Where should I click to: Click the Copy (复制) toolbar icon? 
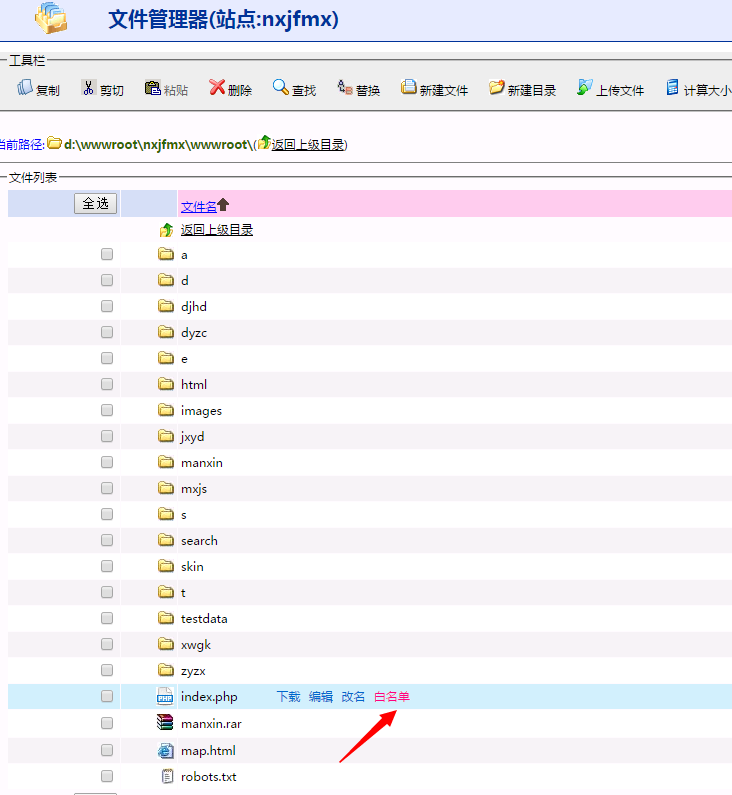(26, 88)
